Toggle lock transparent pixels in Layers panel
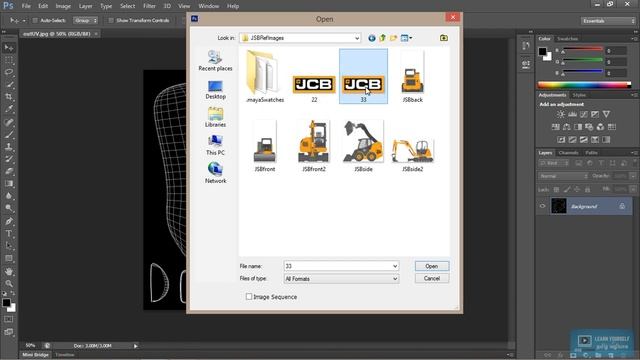Viewport: 640px width, 360px height. click(556, 189)
